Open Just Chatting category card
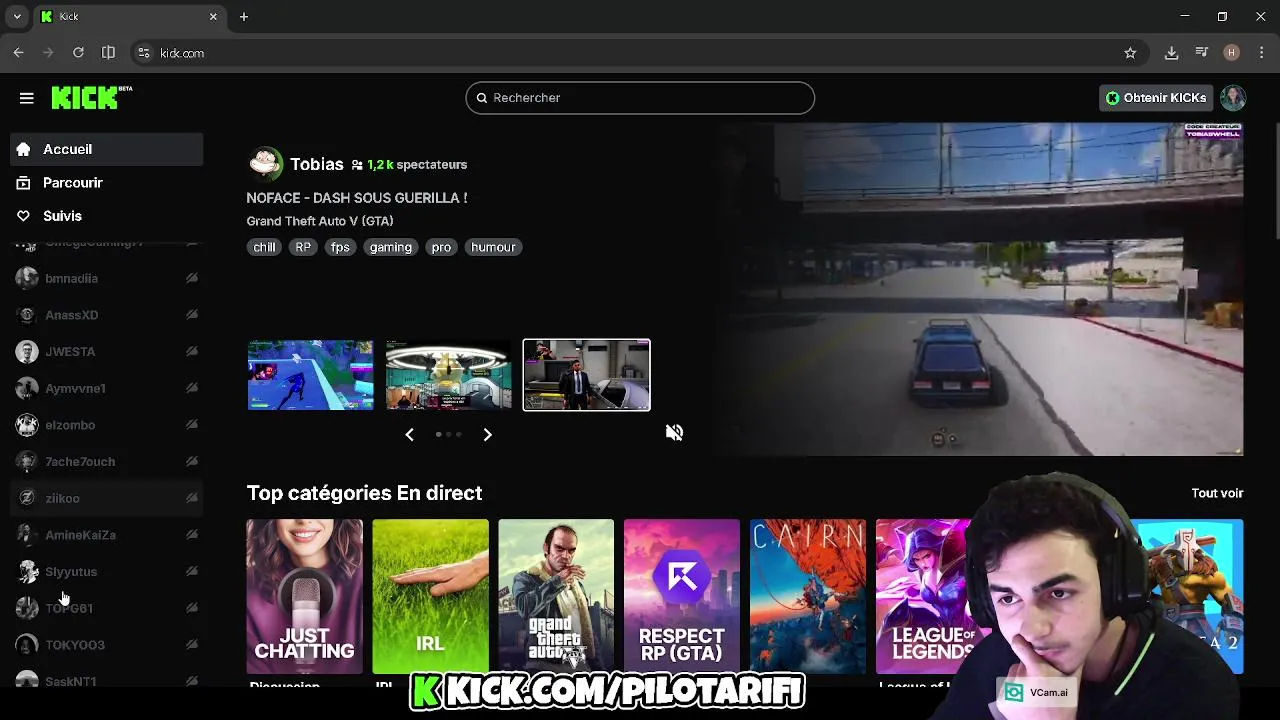 click(305, 596)
